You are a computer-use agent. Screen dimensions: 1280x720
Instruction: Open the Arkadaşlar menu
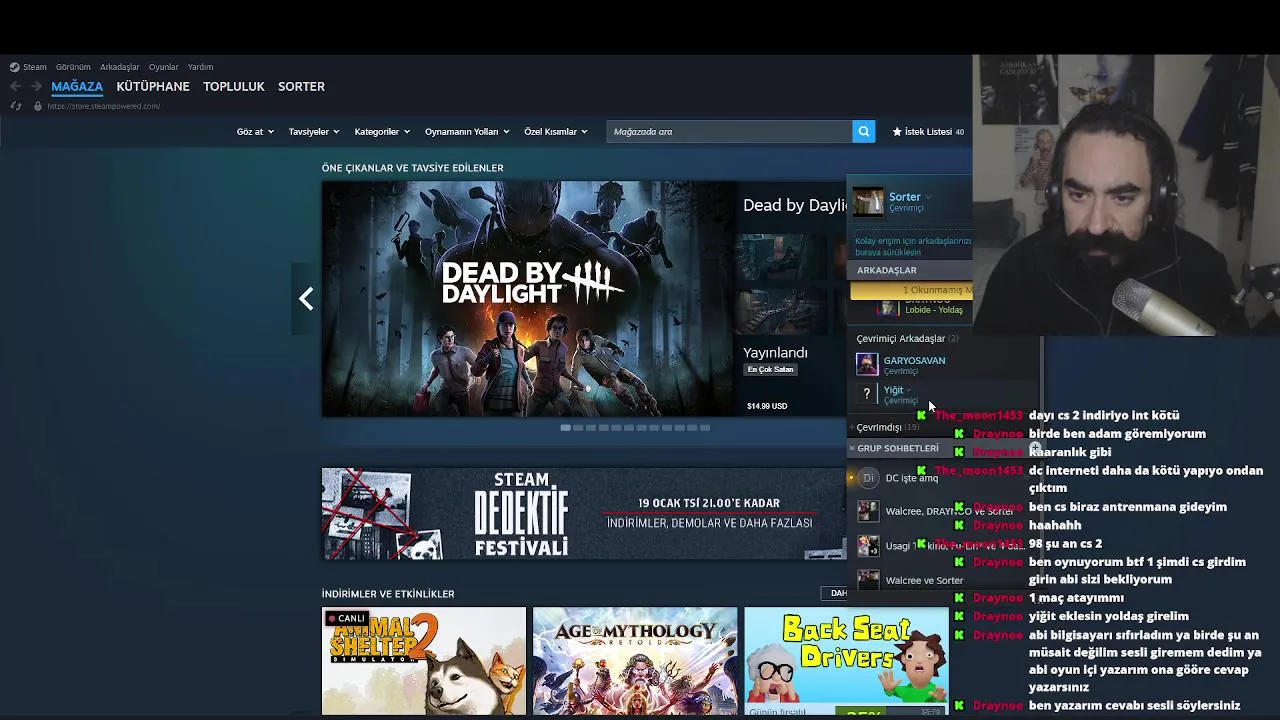pos(120,67)
